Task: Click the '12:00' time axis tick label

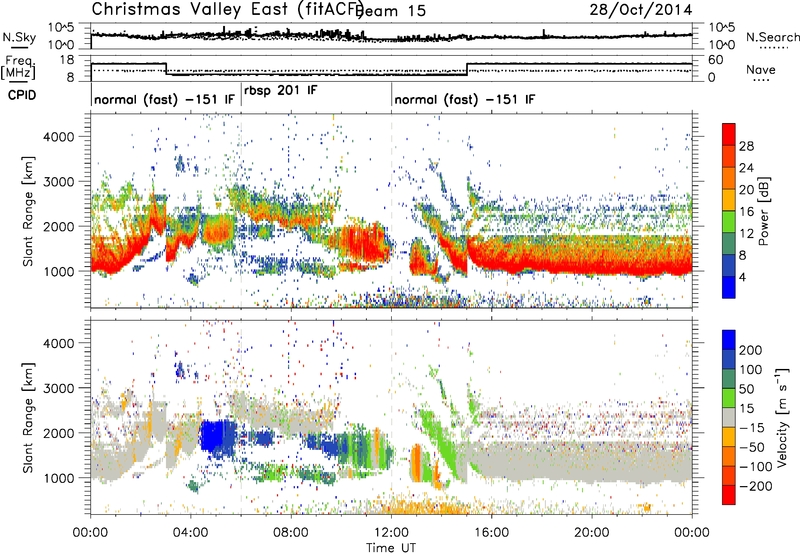Action: [x=391, y=533]
